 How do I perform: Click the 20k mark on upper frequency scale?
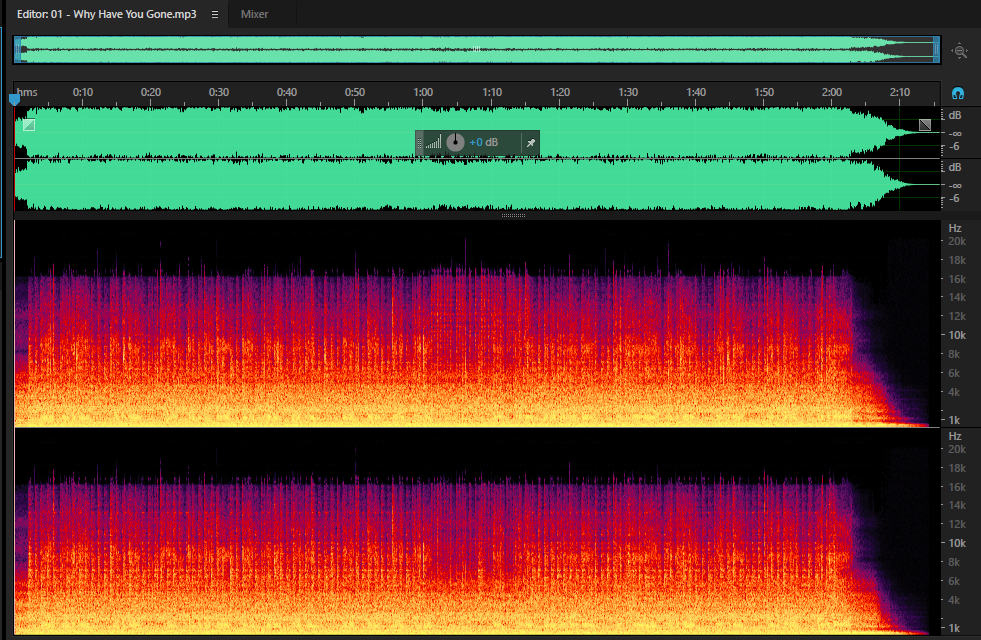click(x=957, y=241)
